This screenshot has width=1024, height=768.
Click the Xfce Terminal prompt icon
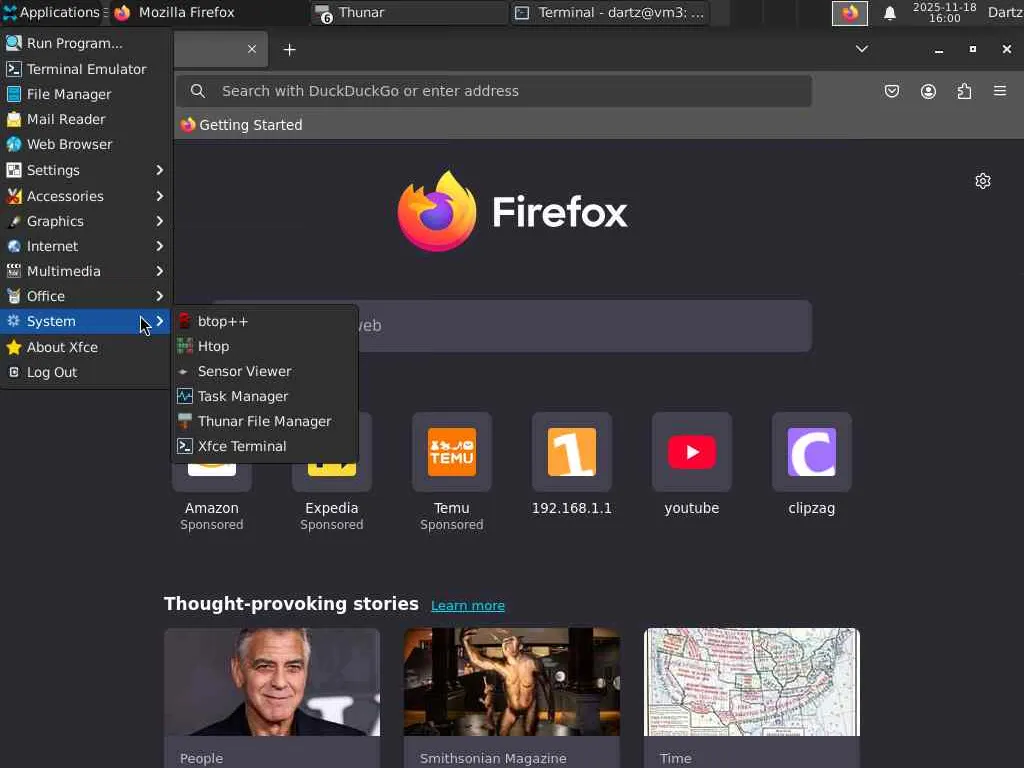pyautogui.click(x=185, y=446)
